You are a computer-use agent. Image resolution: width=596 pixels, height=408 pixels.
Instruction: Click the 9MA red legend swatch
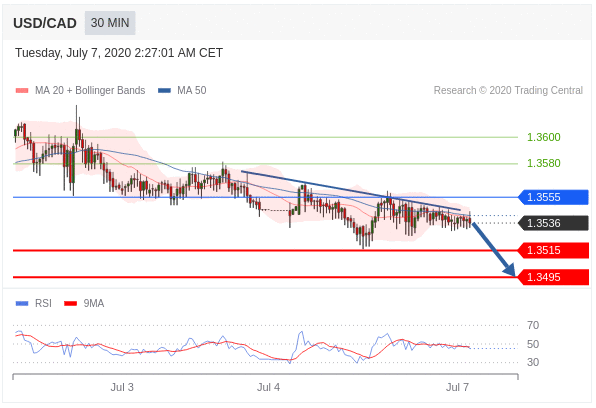point(70,303)
